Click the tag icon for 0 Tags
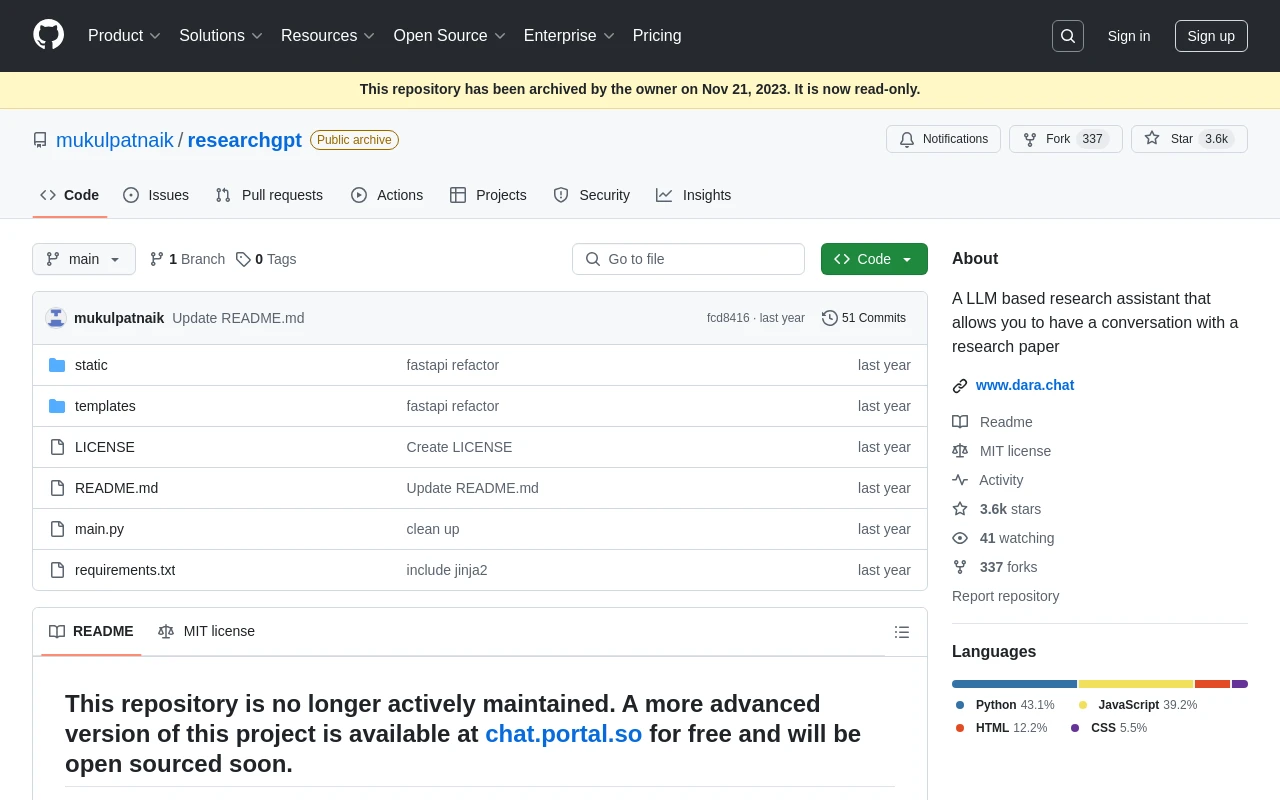The width and height of the screenshot is (1280, 800). tap(243, 259)
